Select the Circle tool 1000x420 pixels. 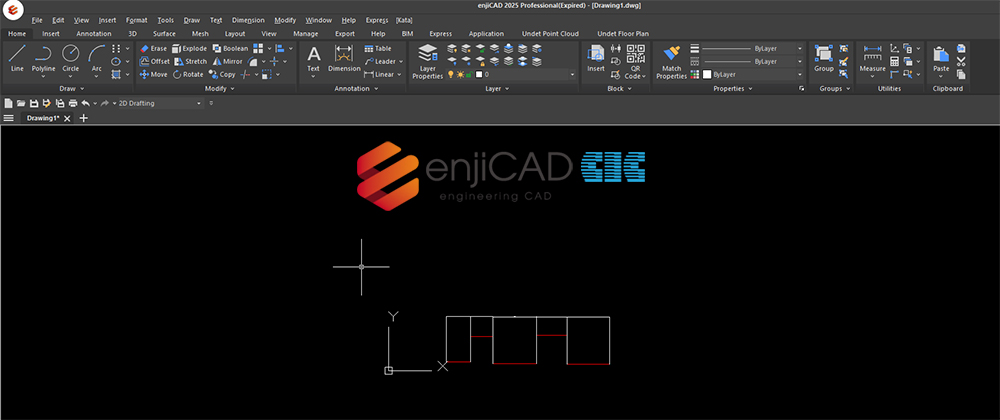[71, 58]
